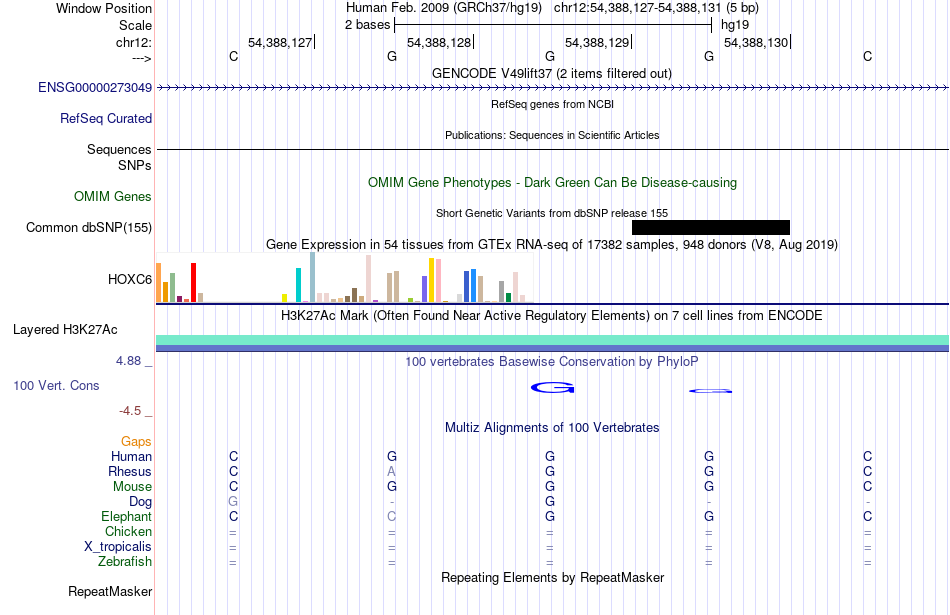Click '100 vertebrates Basewise Conservation by PhyloP' title
Viewport: 950px width, 615px height.
tap(552, 362)
